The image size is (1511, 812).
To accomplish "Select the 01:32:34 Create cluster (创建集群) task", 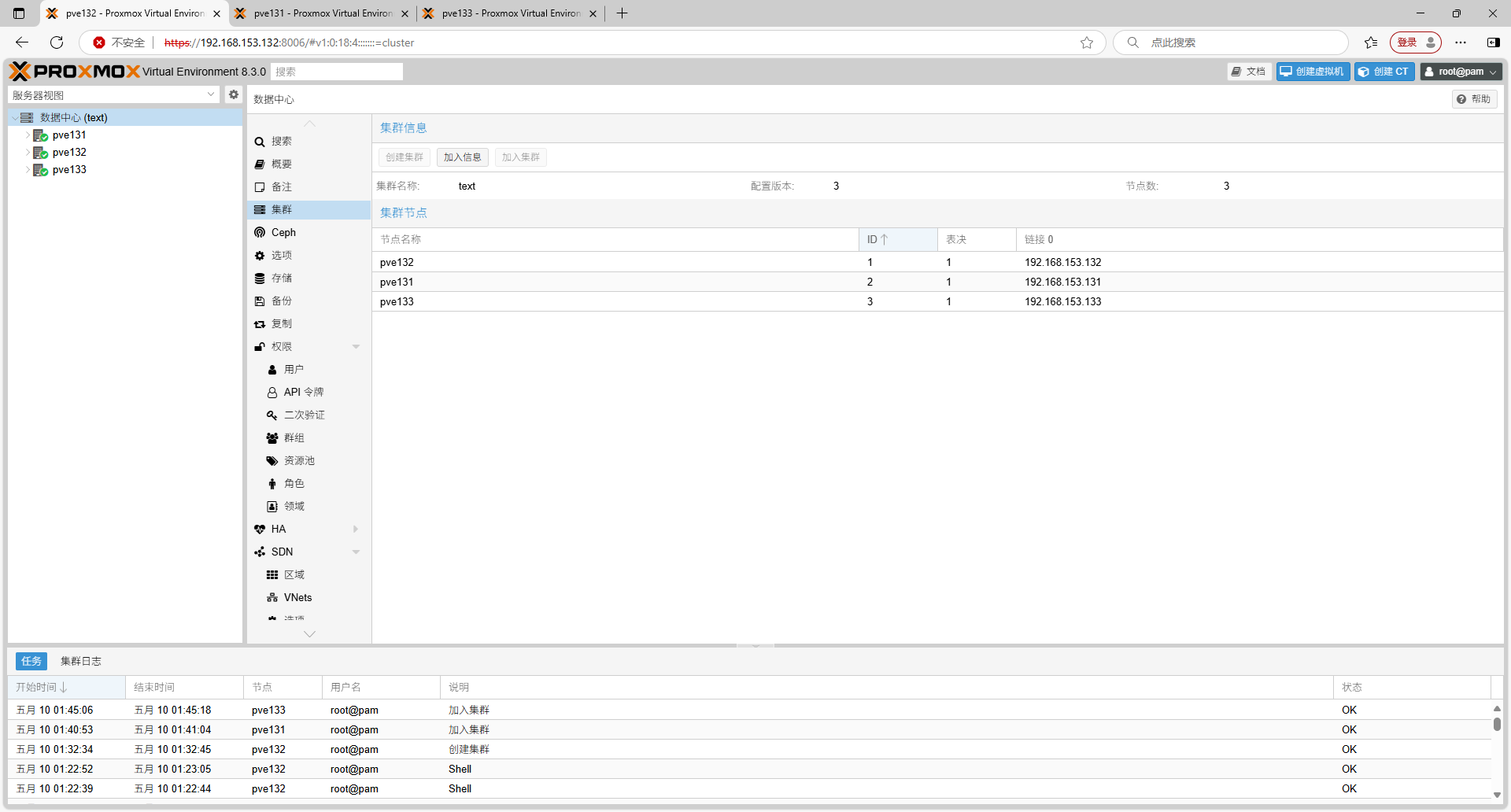I will (x=749, y=749).
